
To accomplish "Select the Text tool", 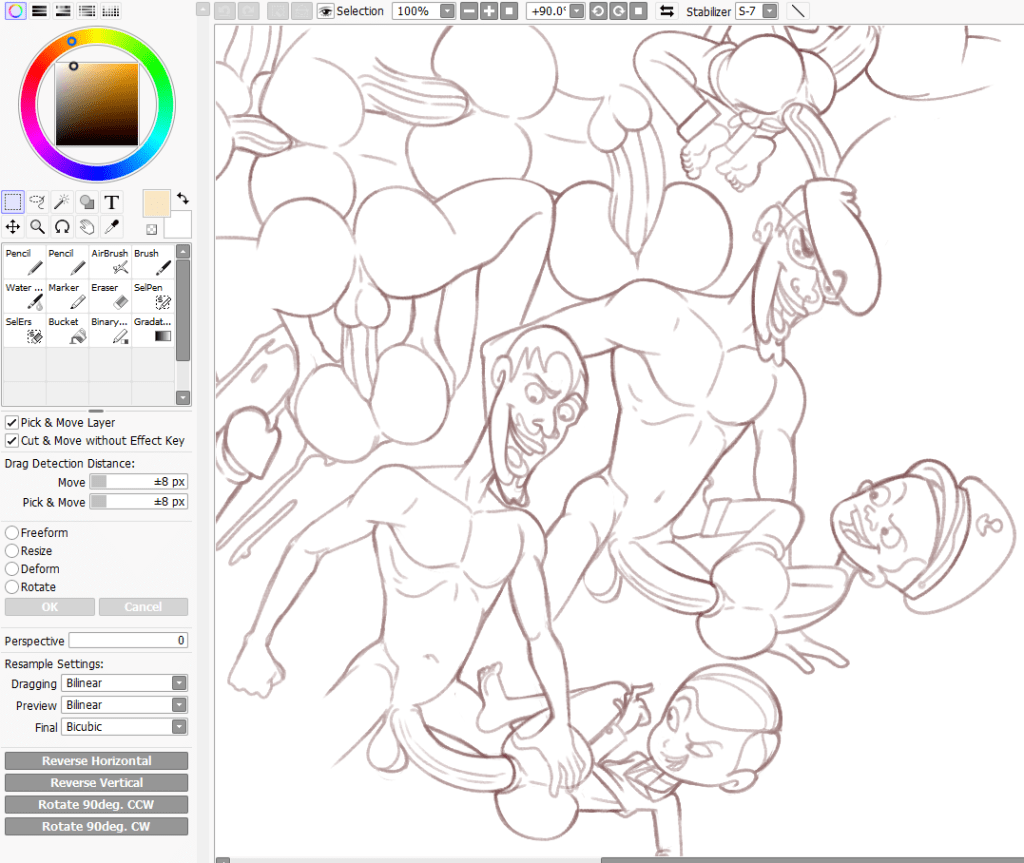I will pos(112,202).
